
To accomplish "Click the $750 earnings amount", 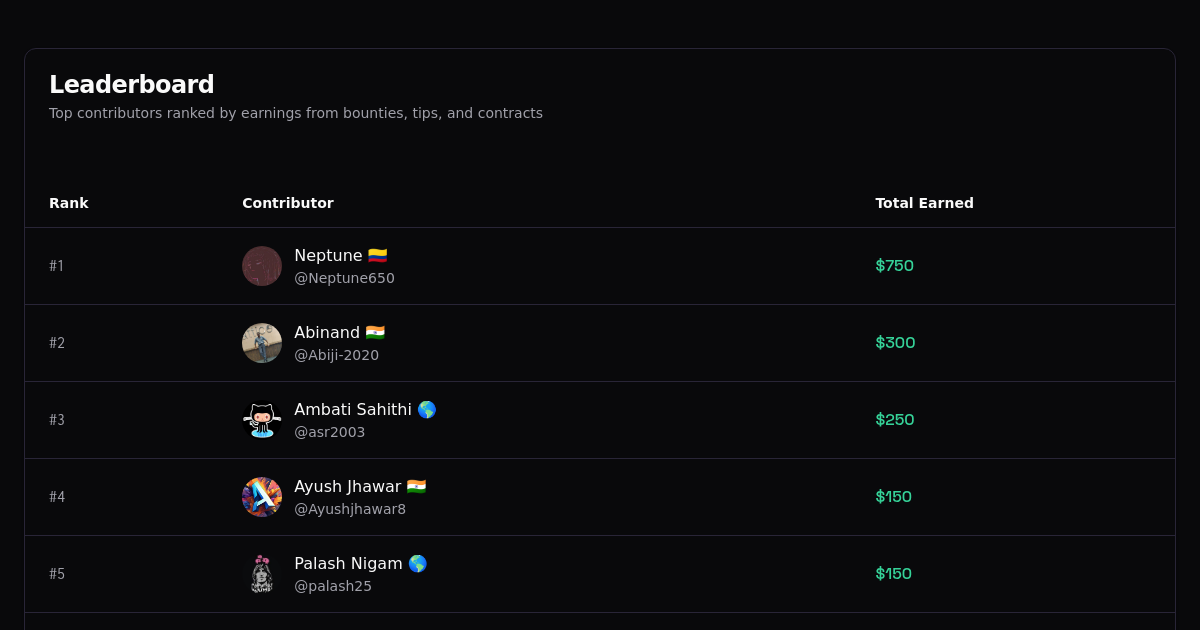I will [x=894, y=266].
